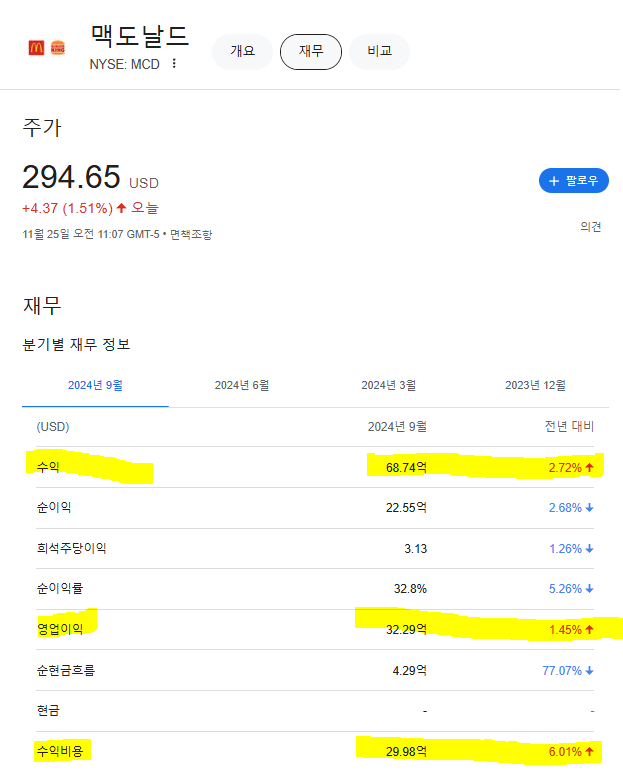Click the 1.45% increase value

[x=571, y=630]
